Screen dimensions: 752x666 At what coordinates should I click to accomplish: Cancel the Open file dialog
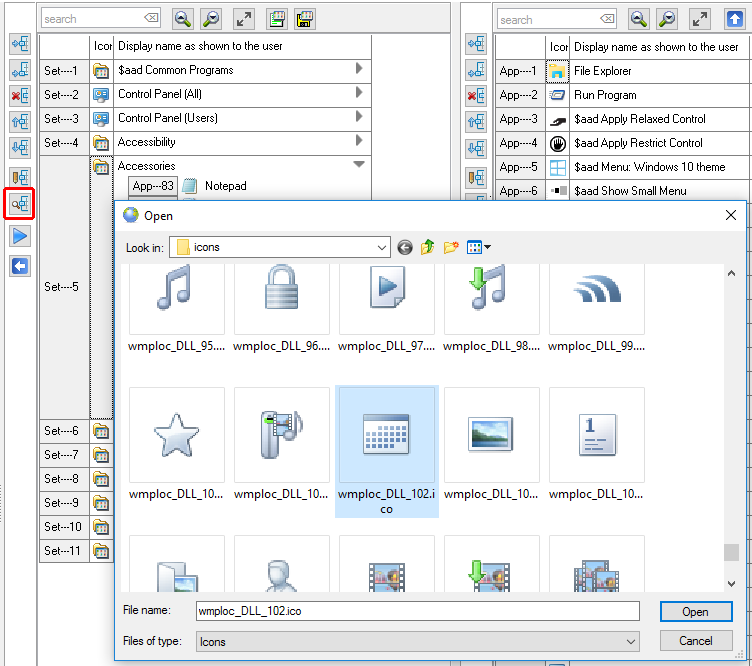pos(695,641)
